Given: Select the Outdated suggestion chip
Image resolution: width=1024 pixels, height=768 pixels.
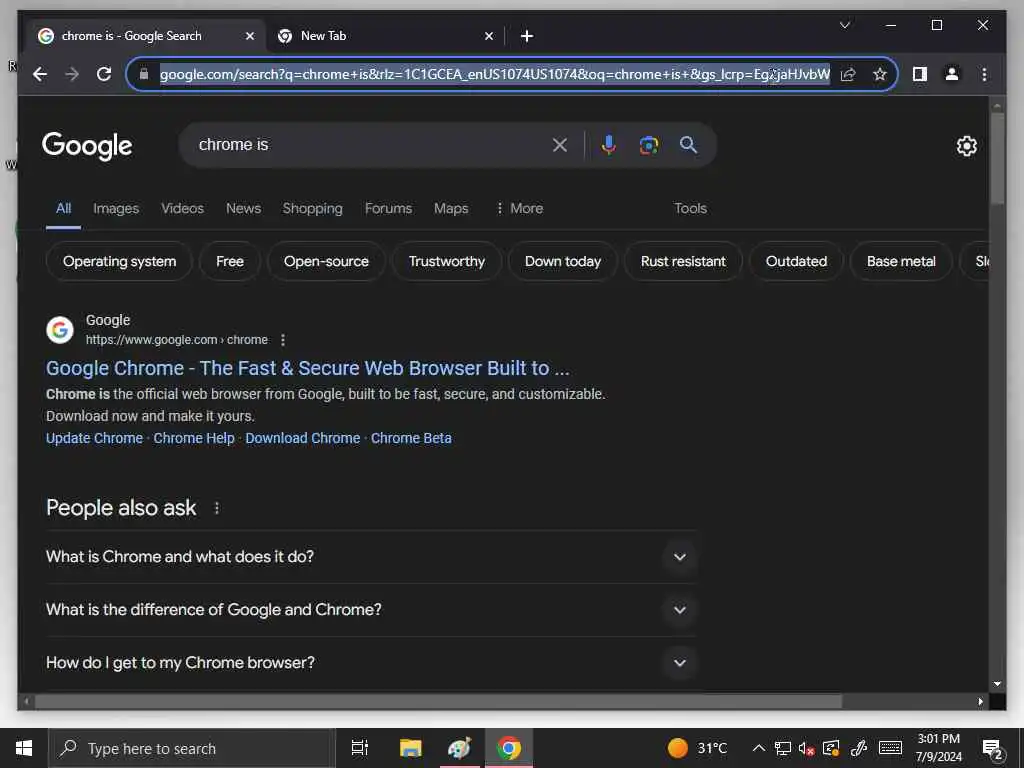Looking at the screenshot, I should tap(796, 261).
